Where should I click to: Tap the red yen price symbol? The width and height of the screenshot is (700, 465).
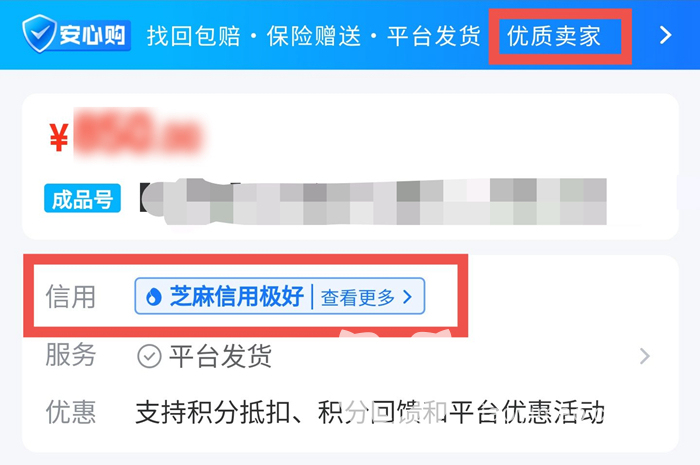tap(58, 137)
